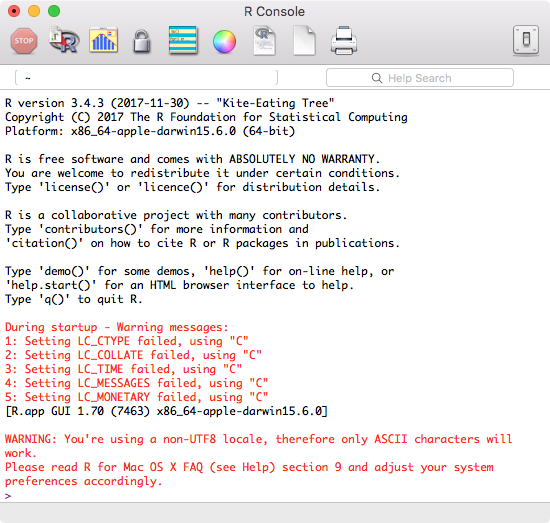Click the 'Platform: x86_64-apple-darwin15.6.0' line
The image size is (550, 523).
pos(150,131)
